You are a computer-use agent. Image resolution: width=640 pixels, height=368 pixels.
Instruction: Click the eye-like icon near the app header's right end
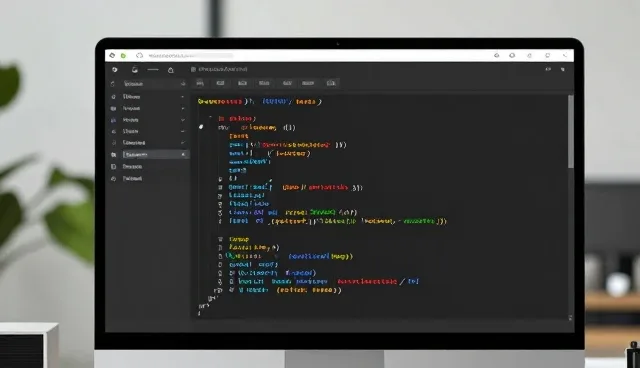coord(548,69)
